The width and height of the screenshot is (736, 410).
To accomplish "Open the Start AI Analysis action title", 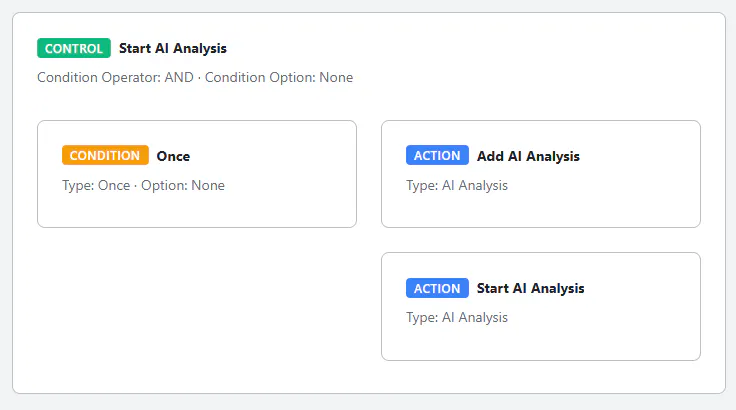I will tap(530, 288).
